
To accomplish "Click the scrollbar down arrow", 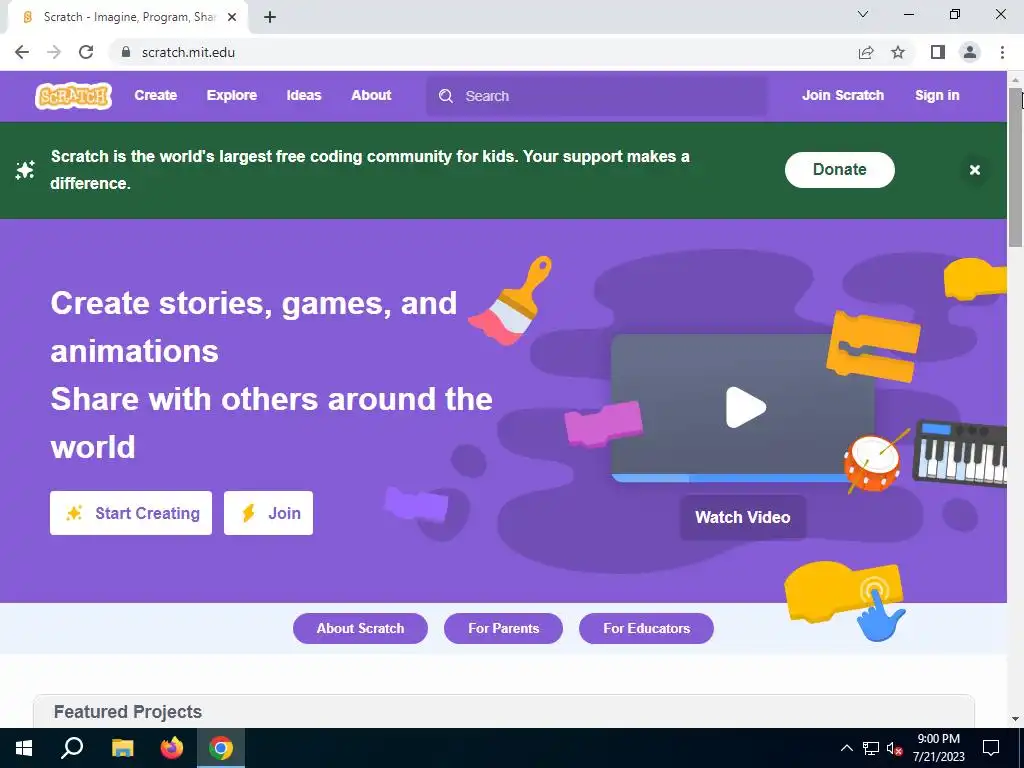I will pos(1015,719).
